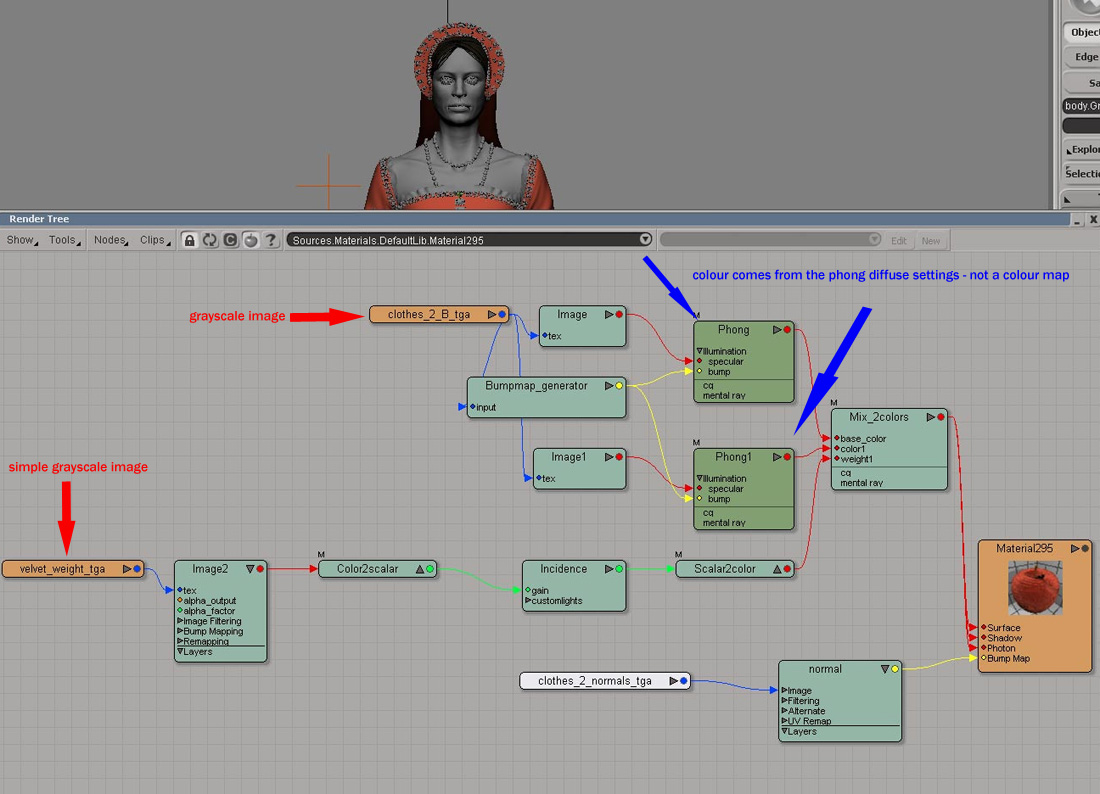Screen dimensions: 1100x794
Task: Click the question mark help icon
Action: pos(271,240)
